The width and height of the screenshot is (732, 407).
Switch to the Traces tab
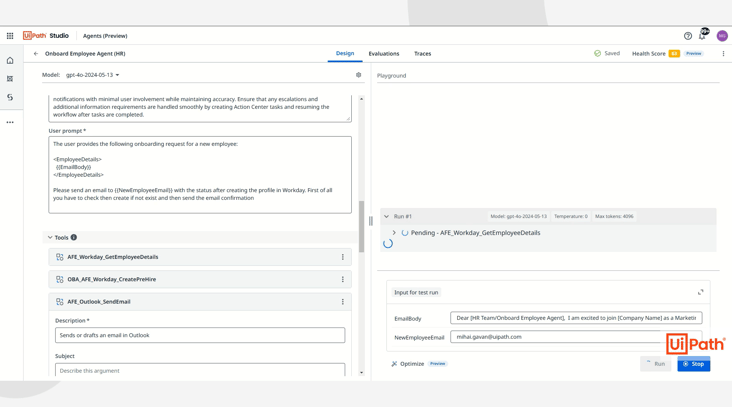pos(422,54)
